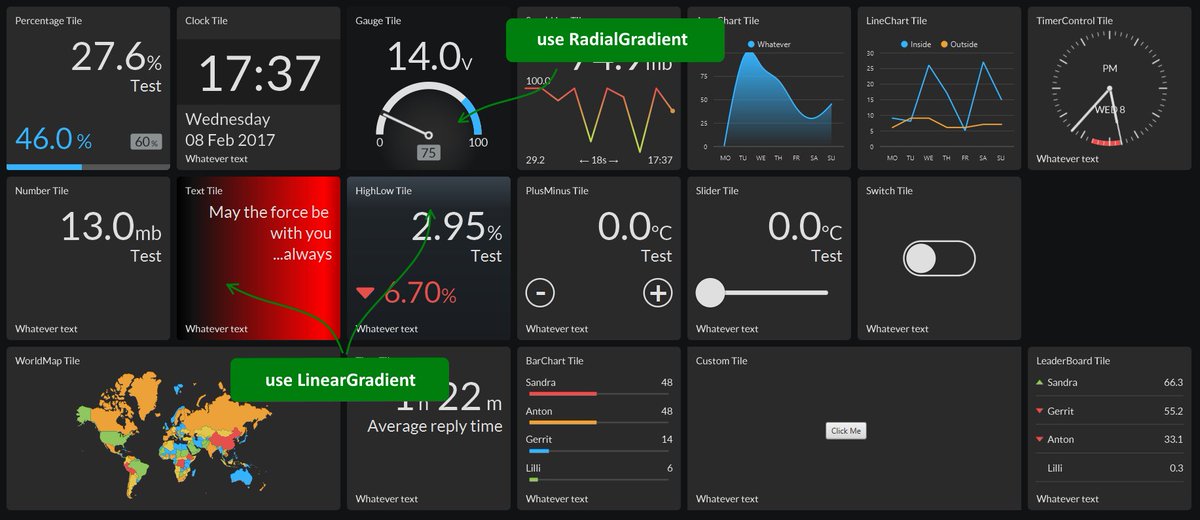Click the '18s' interval label in sparkline tile
Image resolution: width=1200 pixels, height=520 pixels.
(599, 160)
